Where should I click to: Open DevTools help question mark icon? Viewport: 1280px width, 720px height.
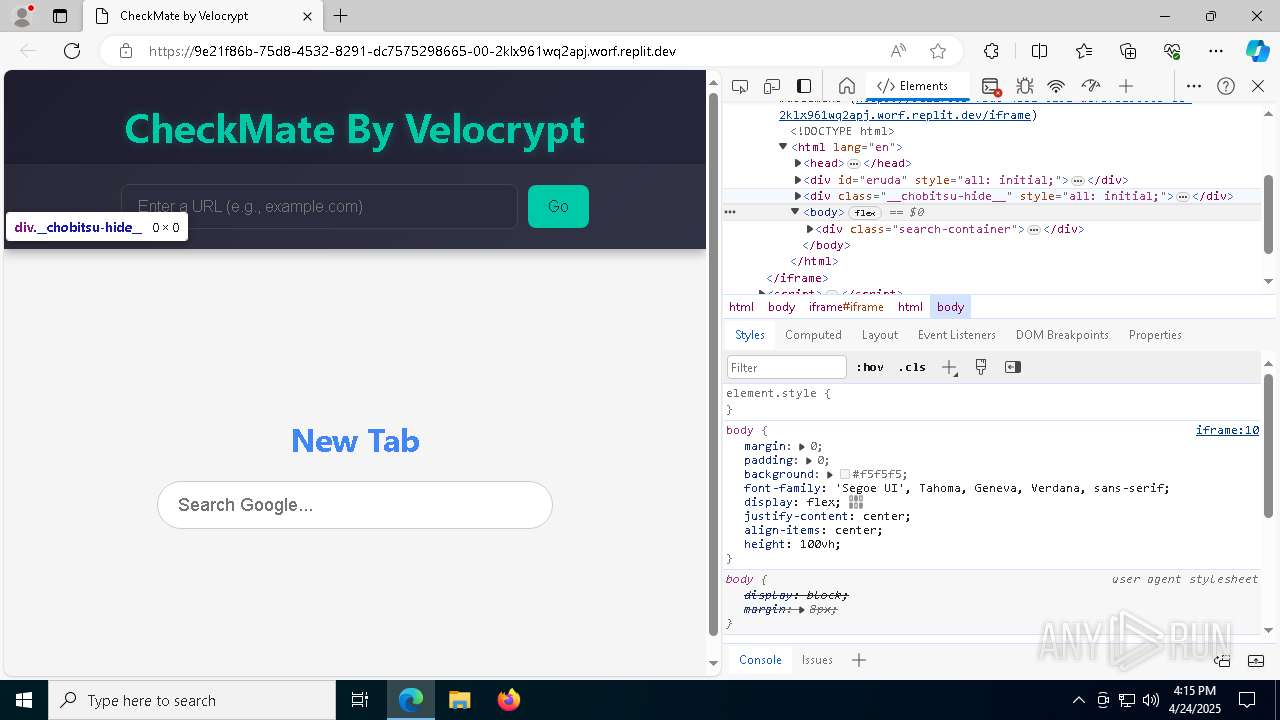tap(1226, 86)
